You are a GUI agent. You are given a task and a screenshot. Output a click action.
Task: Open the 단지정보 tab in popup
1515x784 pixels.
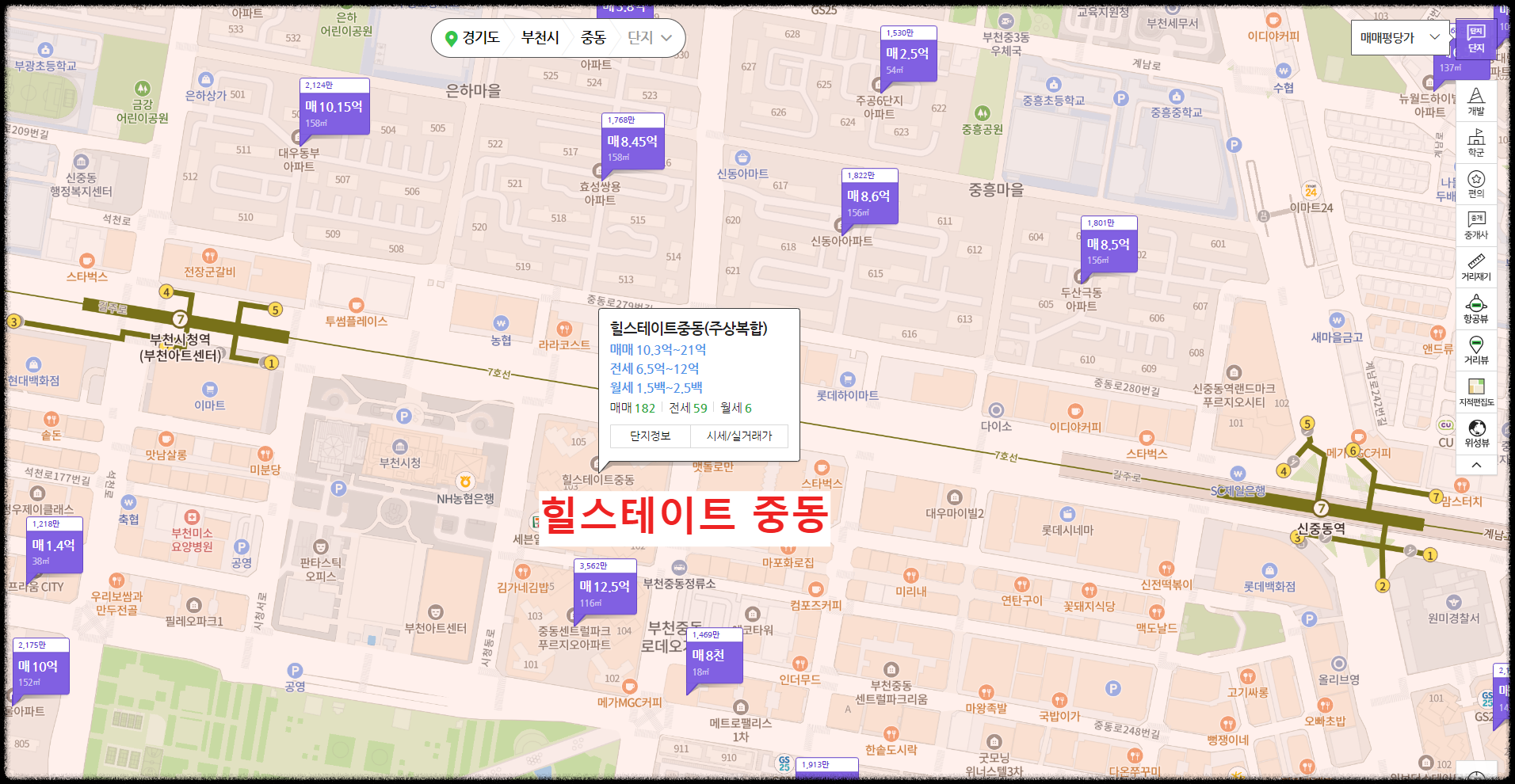click(650, 436)
